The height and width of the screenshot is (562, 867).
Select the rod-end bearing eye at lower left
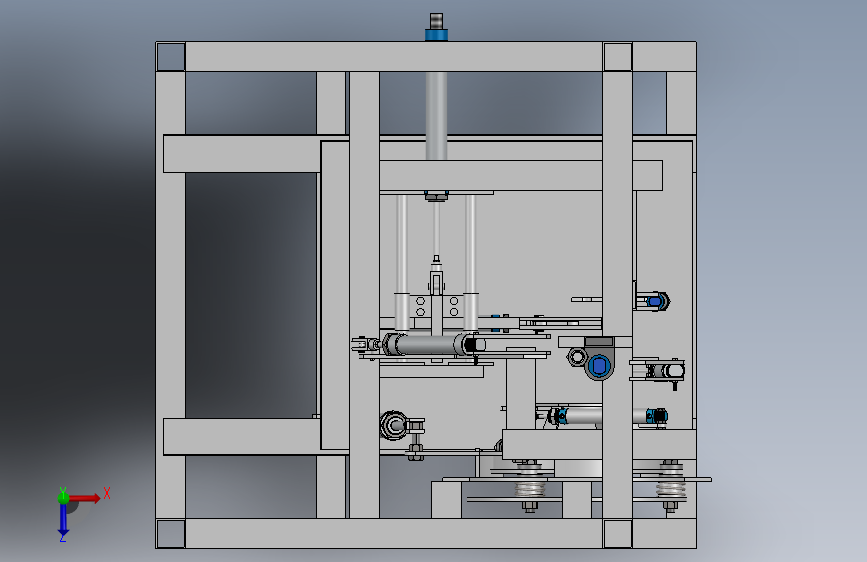click(393, 425)
